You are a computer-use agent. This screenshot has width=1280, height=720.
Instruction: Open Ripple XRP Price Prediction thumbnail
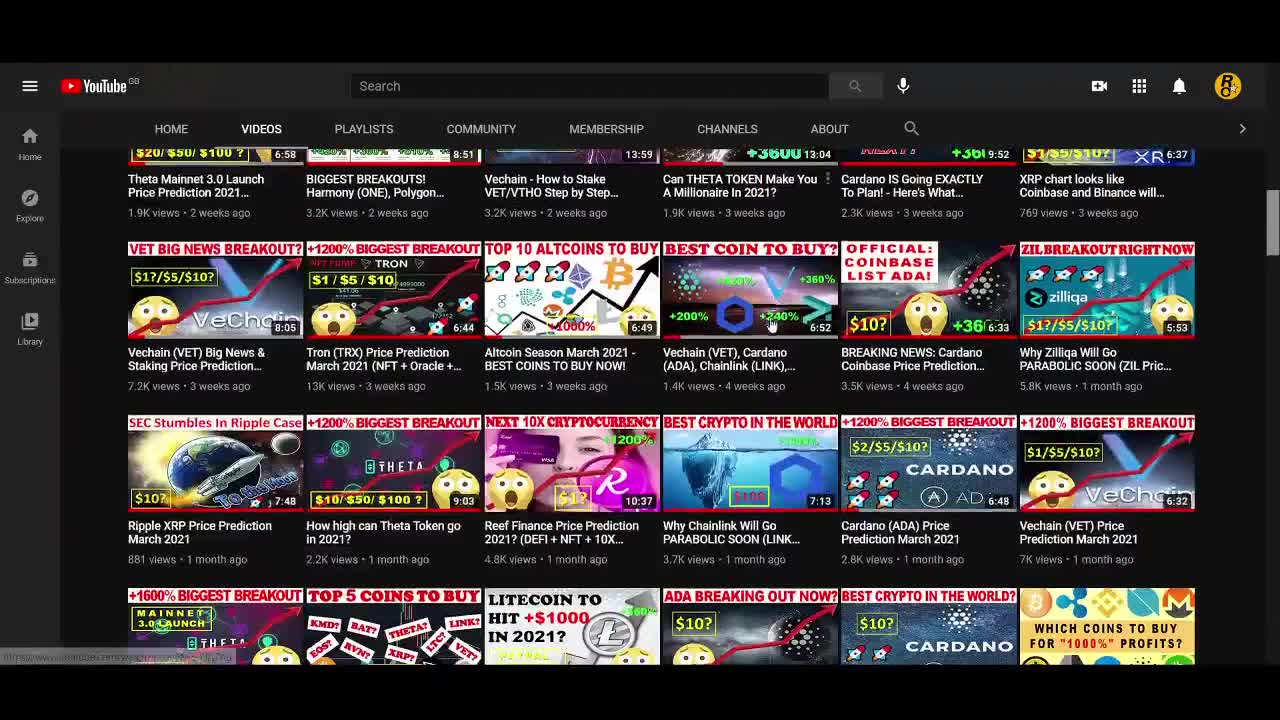pos(215,462)
